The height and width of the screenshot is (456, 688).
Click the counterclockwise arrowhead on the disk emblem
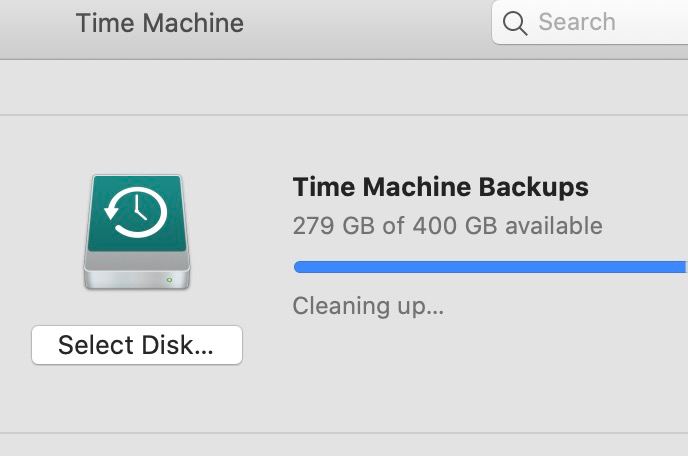(x=111, y=212)
